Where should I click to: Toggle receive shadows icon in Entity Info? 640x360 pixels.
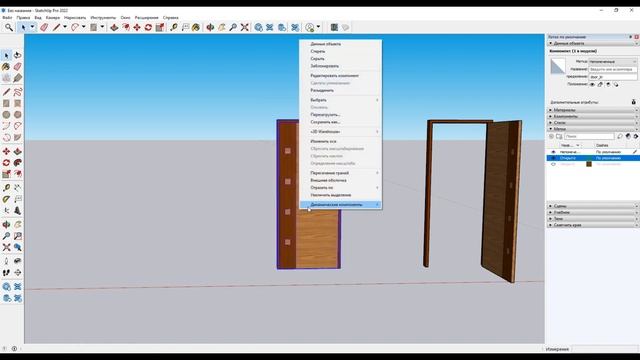[608, 84]
